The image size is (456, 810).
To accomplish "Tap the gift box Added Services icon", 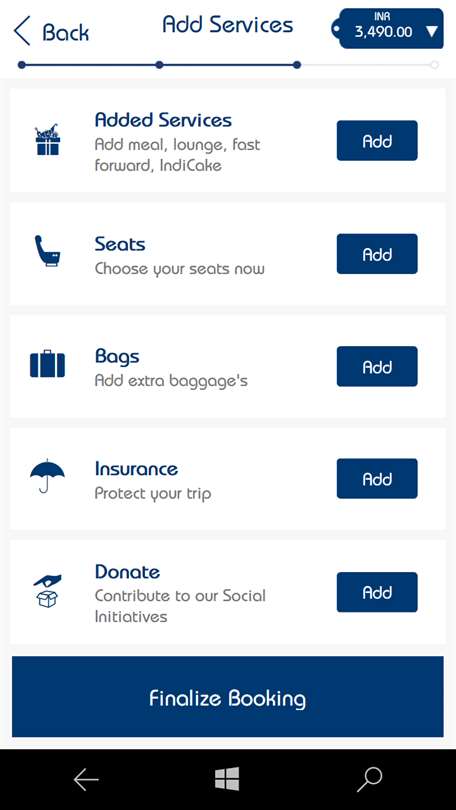I will coord(48,140).
